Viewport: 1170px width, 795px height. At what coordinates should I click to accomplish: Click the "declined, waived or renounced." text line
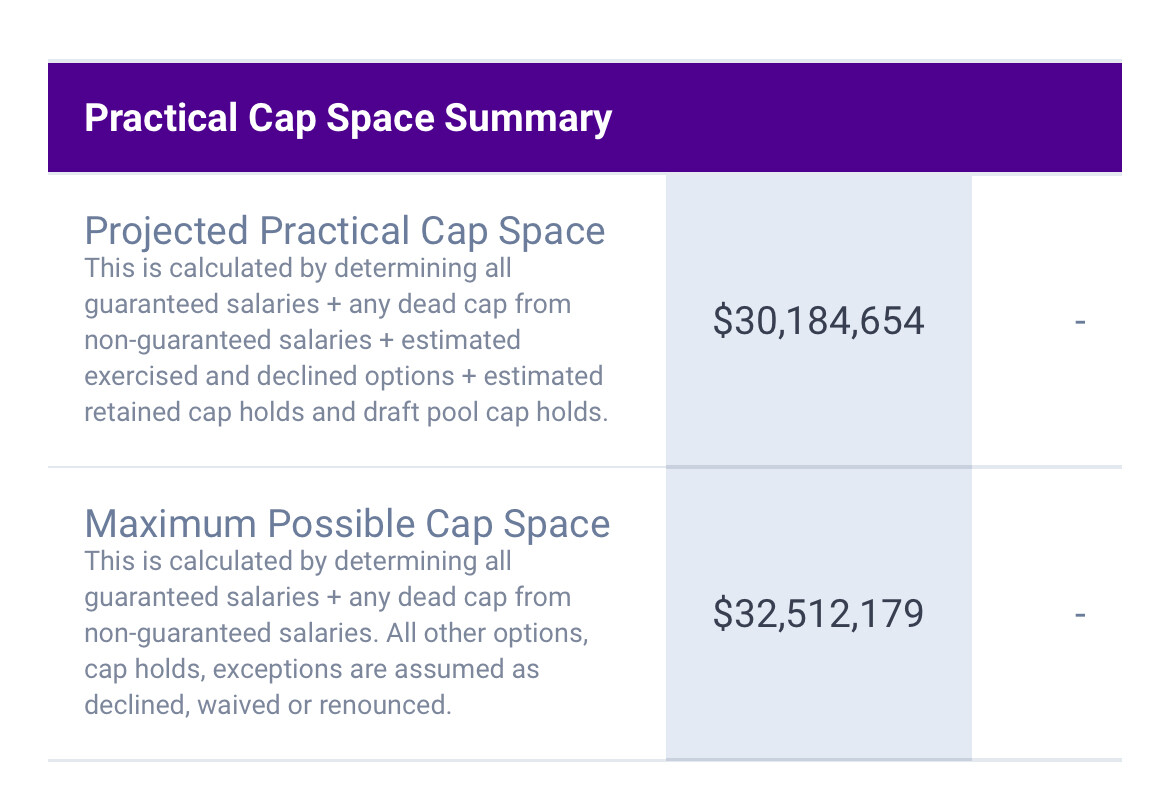[268, 705]
